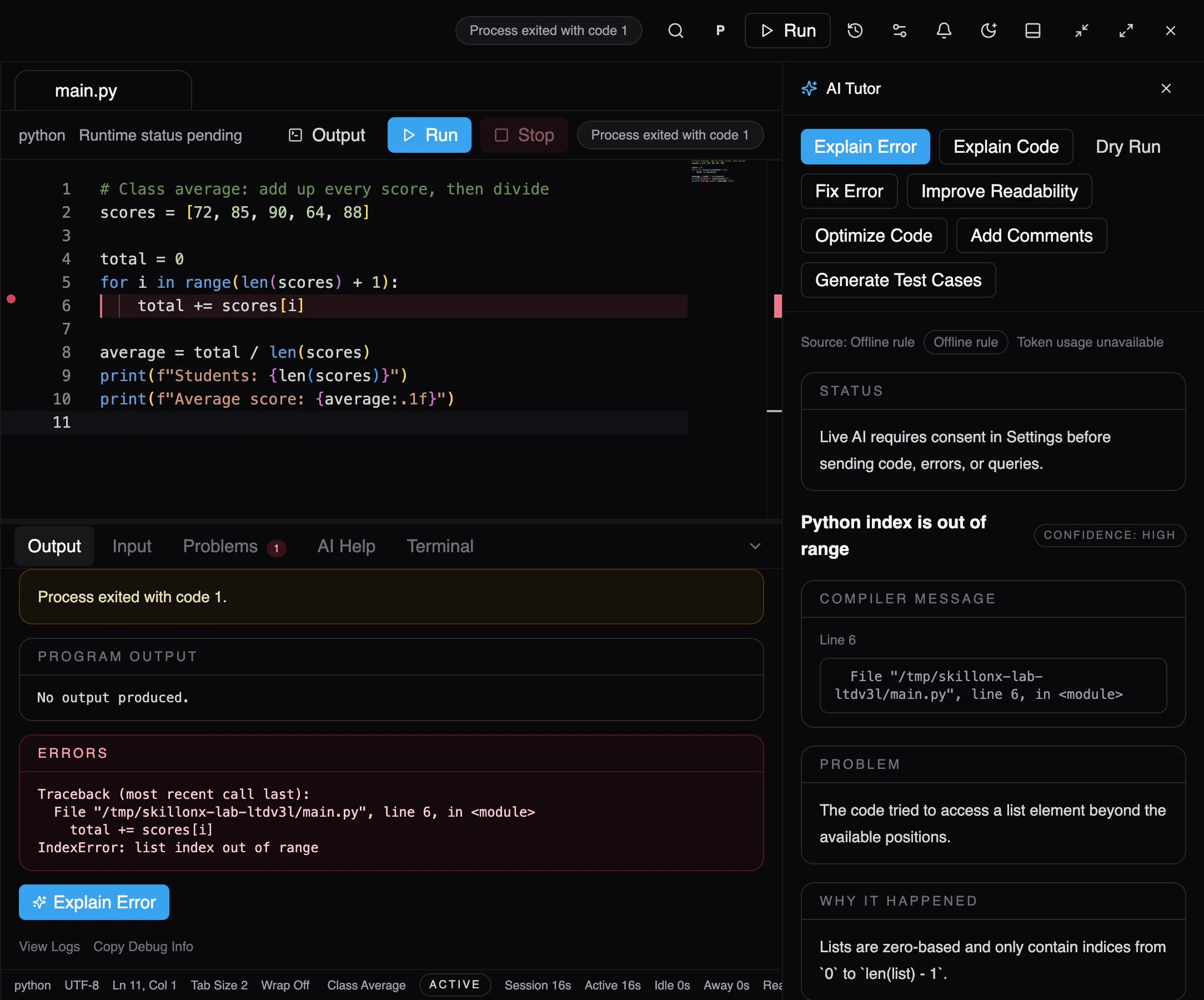Click the AI Tutor sparkle icon

click(809, 88)
